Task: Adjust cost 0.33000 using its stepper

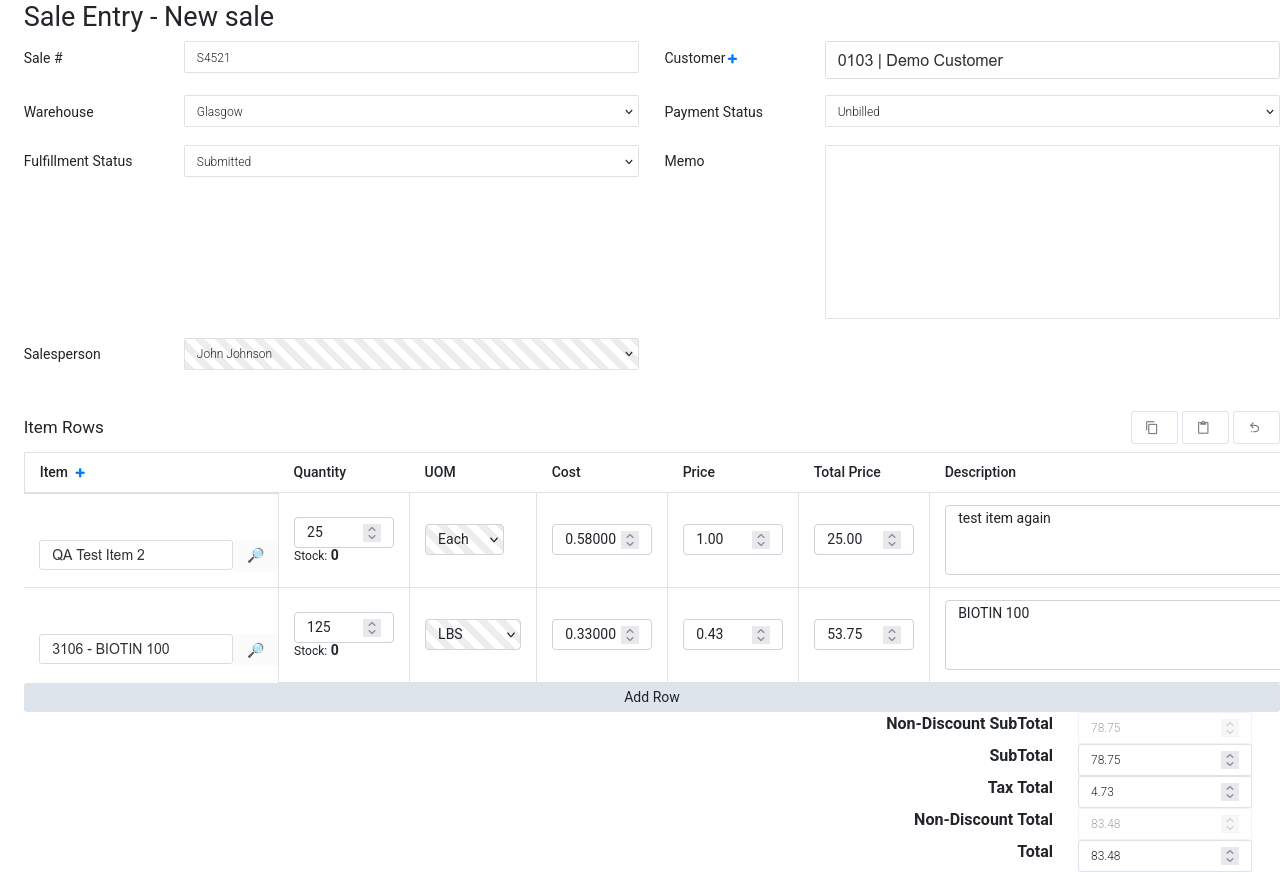Action: tap(630, 635)
